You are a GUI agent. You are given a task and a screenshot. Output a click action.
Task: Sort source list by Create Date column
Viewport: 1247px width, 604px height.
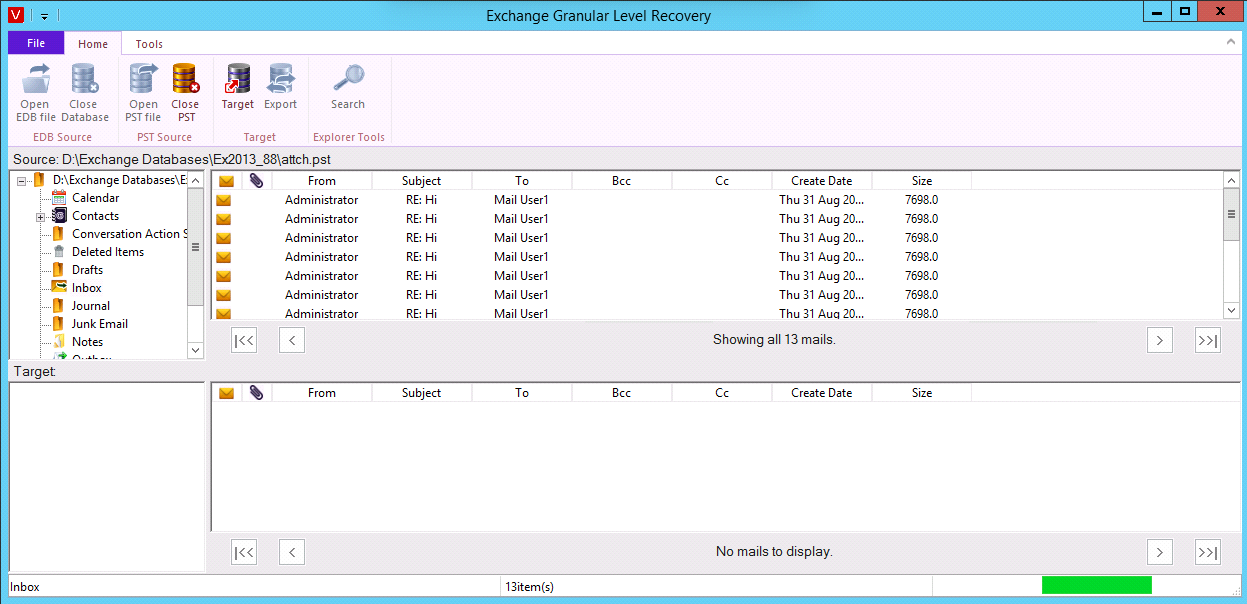(x=822, y=181)
